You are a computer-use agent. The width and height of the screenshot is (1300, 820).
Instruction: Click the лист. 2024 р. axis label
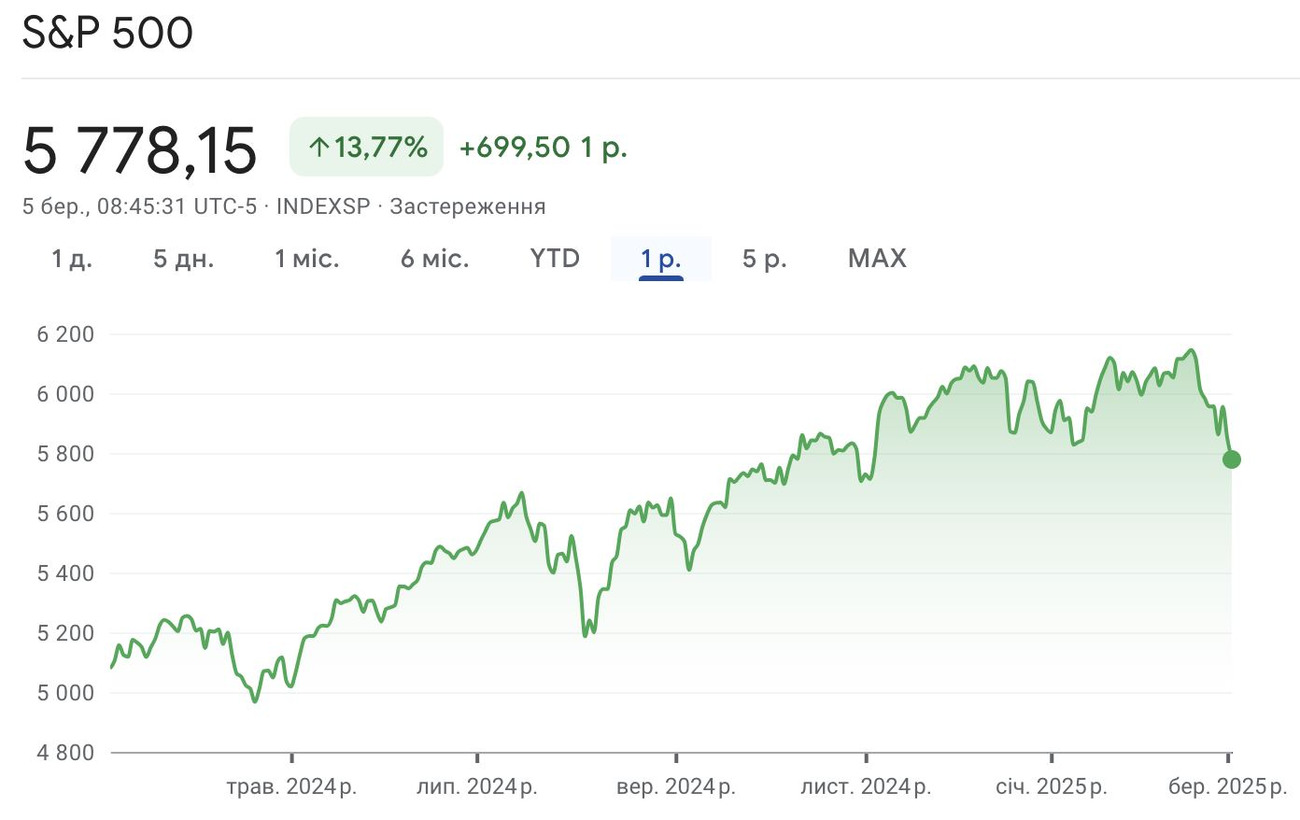pyautogui.click(x=866, y=787)
